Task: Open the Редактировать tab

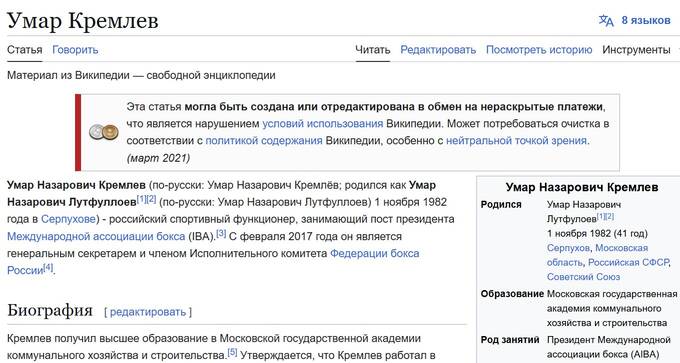Action: [438, 50]
